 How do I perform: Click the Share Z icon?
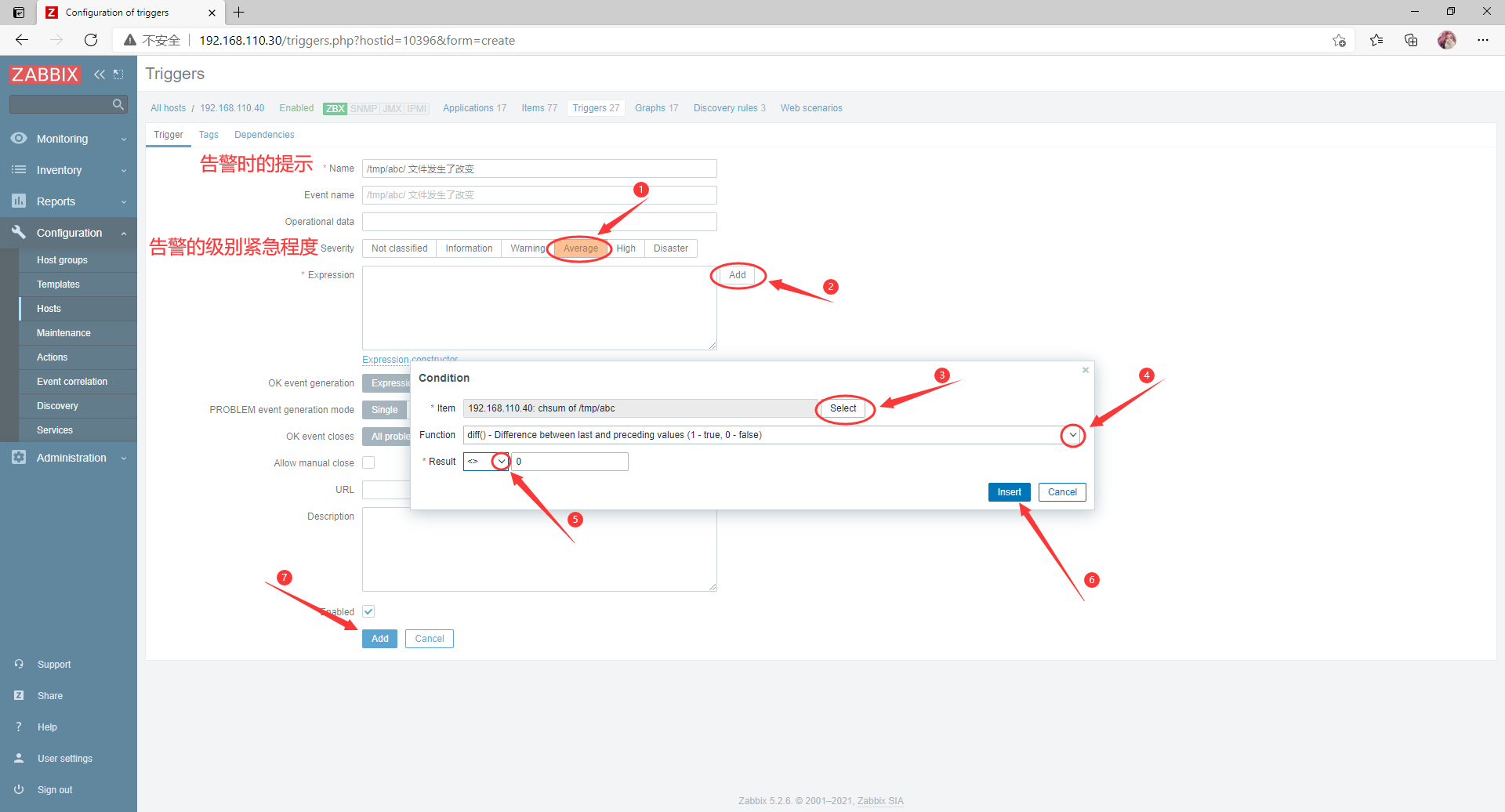point(19,695)
